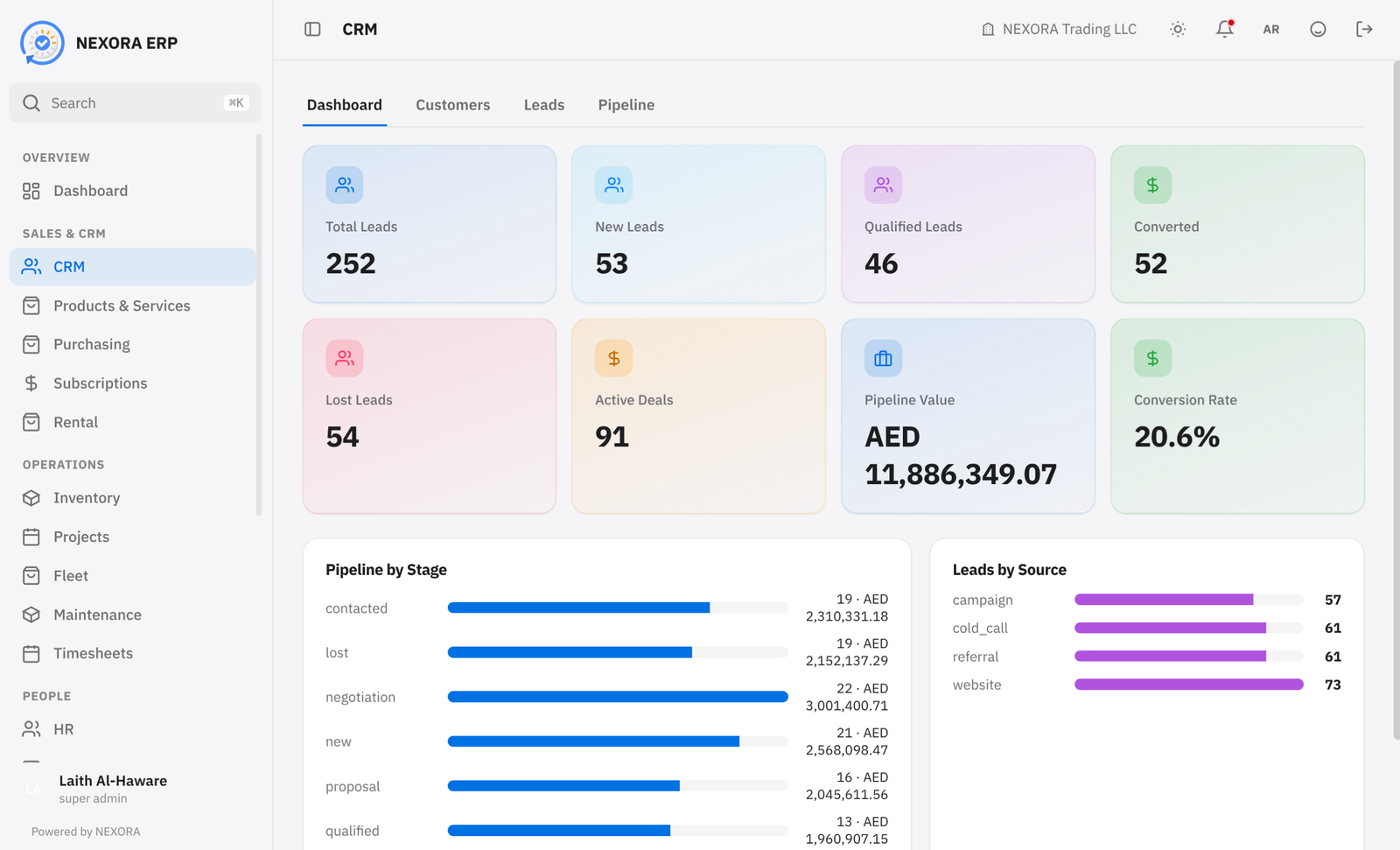Switch theme with the sun icon
1400x850 pixels.
[1178, 29]
